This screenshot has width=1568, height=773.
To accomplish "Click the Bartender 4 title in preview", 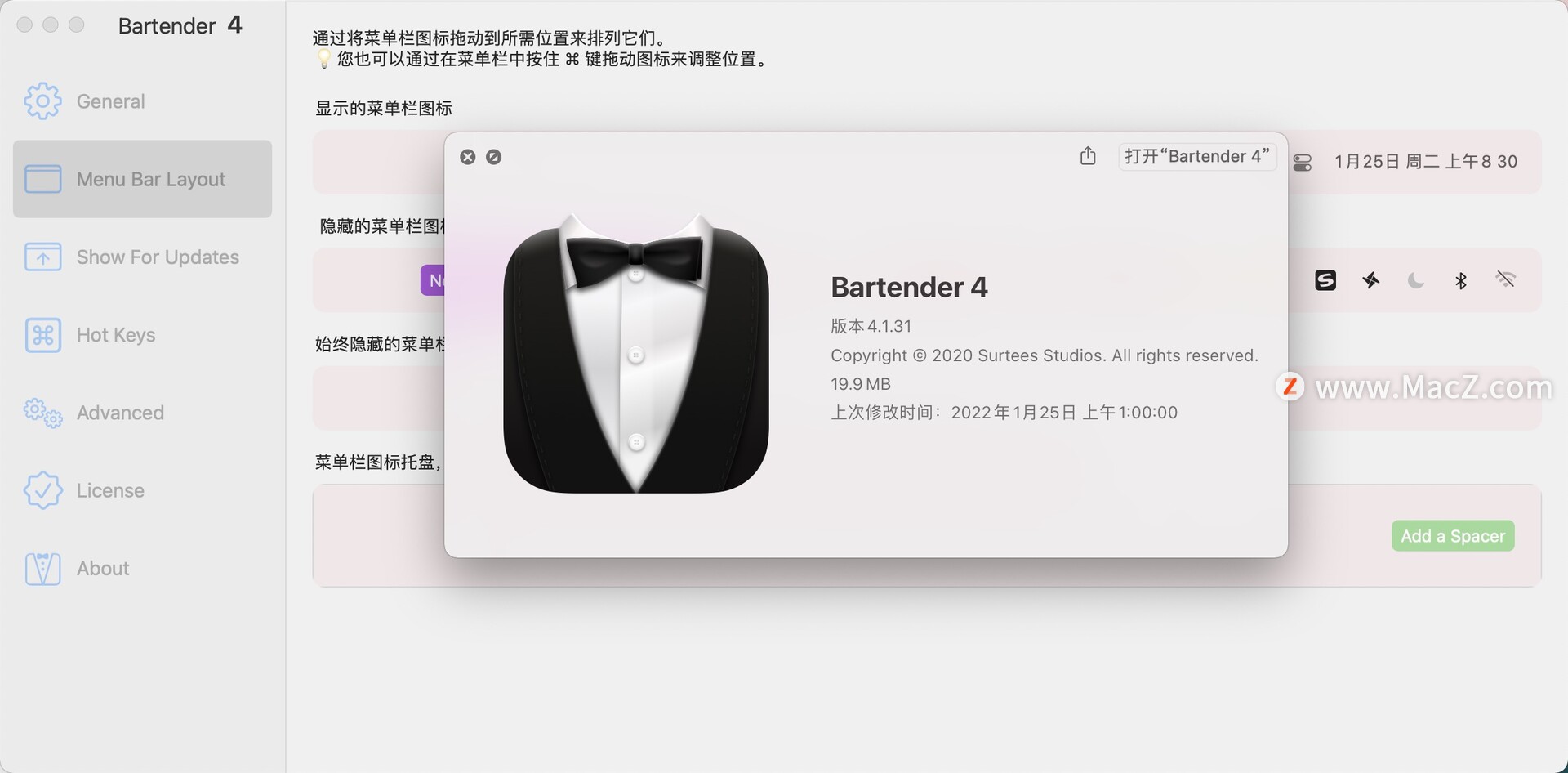I will [909, 288].
